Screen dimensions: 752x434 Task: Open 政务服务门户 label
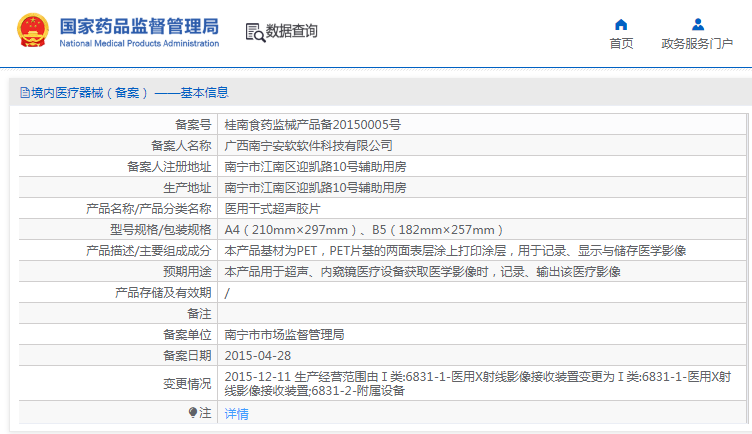[697, 44]
